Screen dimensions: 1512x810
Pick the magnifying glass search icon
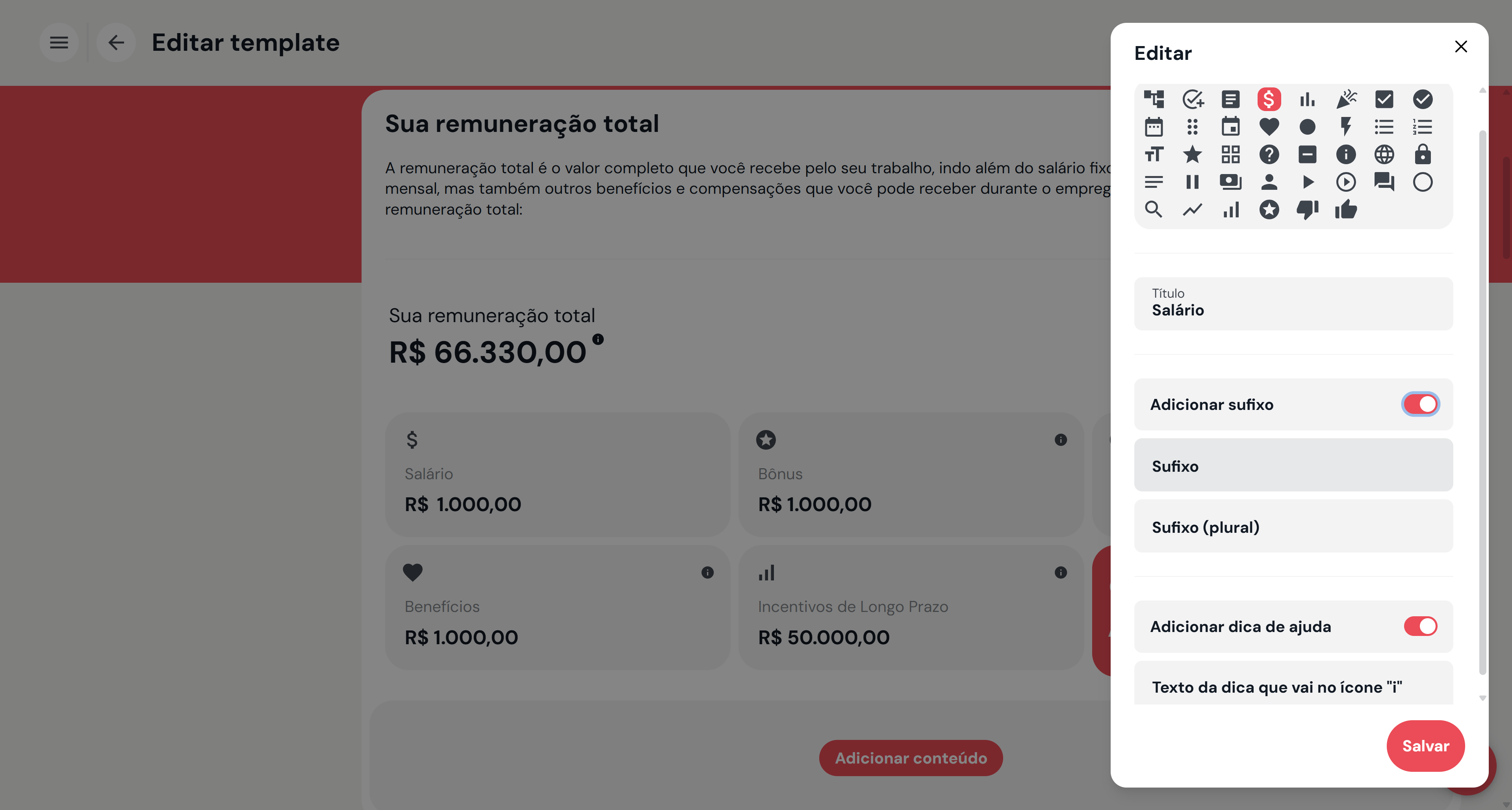(1153, 209)
